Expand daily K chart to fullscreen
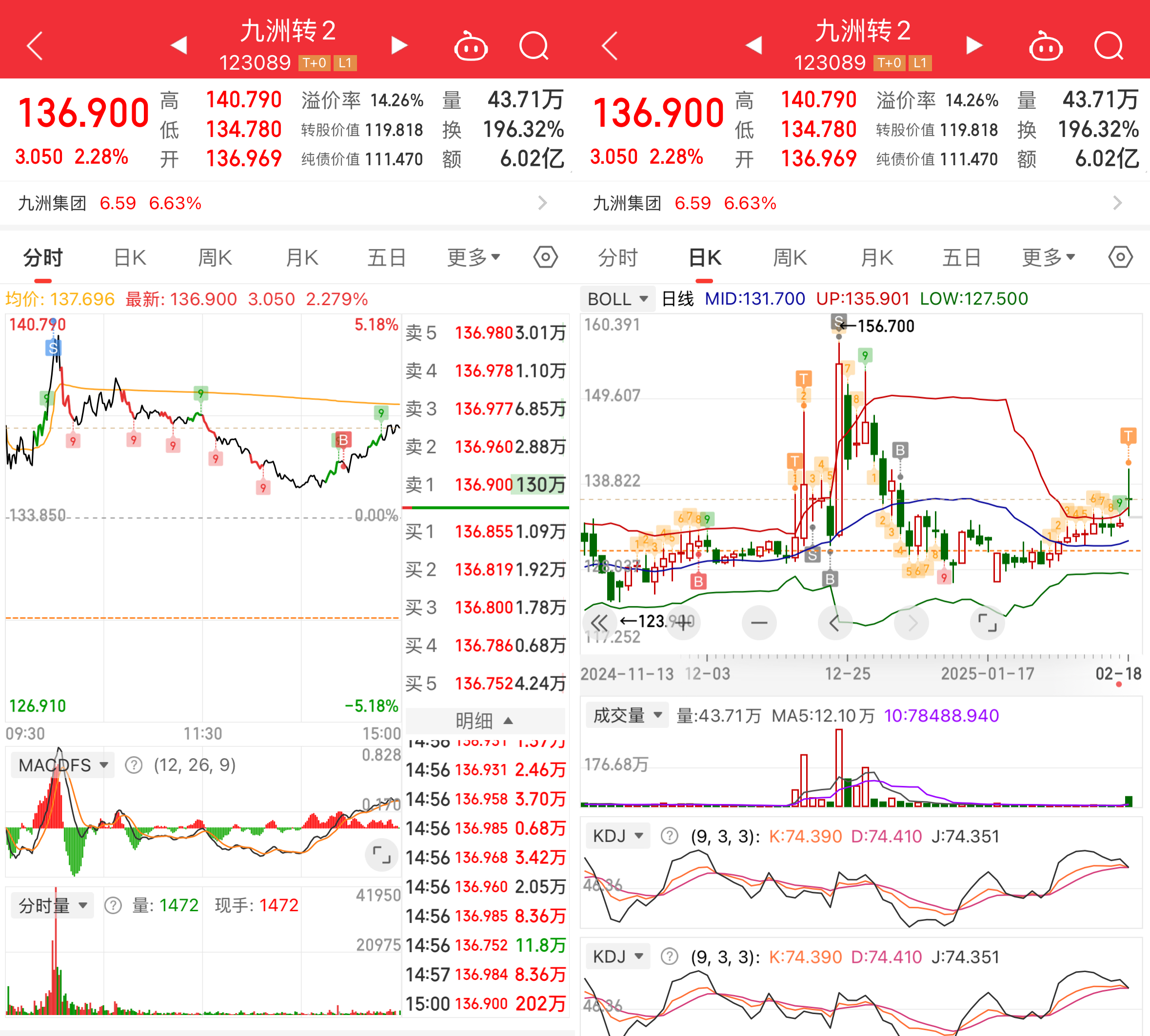1150x1036 pixels. tap(987, 623)
